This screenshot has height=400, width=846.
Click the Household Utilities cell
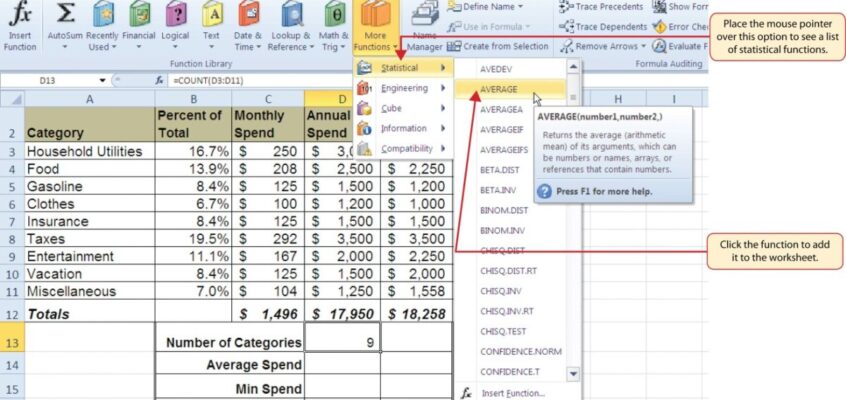tap(90, 151)
